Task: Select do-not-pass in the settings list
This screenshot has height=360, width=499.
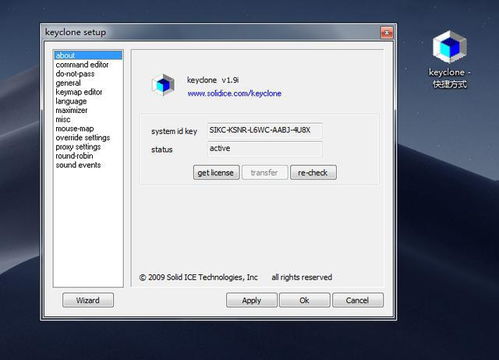Action: 75,74
